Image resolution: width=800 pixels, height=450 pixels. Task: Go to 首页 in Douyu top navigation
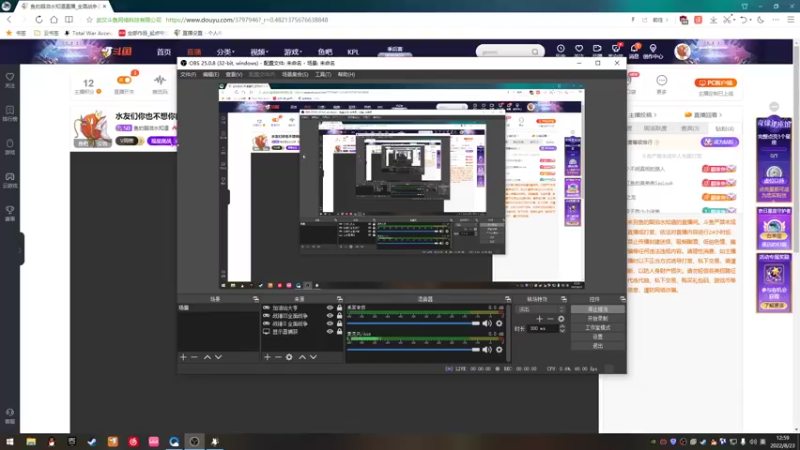coord(164,52)
